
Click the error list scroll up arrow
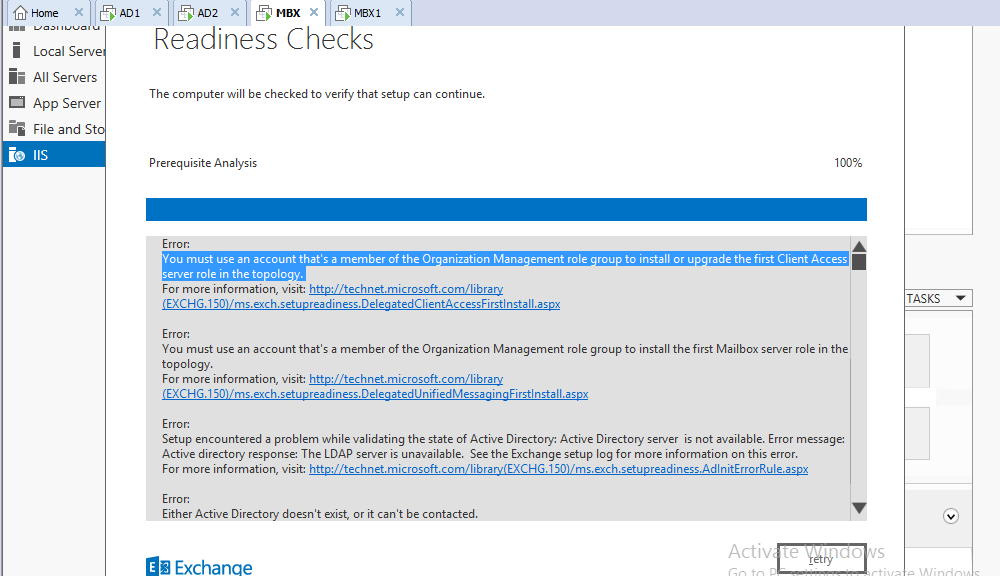tap(859, 246)
